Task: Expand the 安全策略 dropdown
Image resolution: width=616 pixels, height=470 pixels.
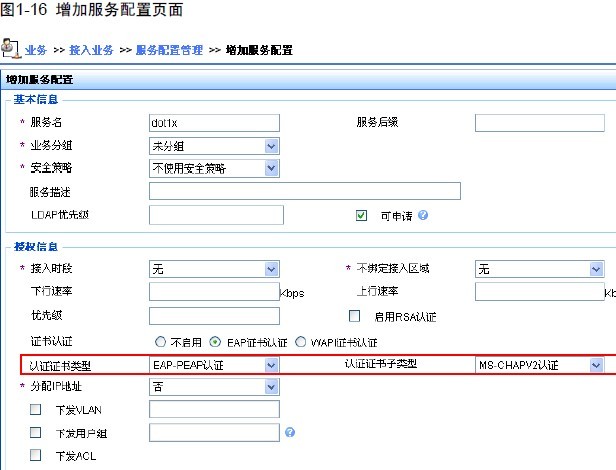Action: 271,168
